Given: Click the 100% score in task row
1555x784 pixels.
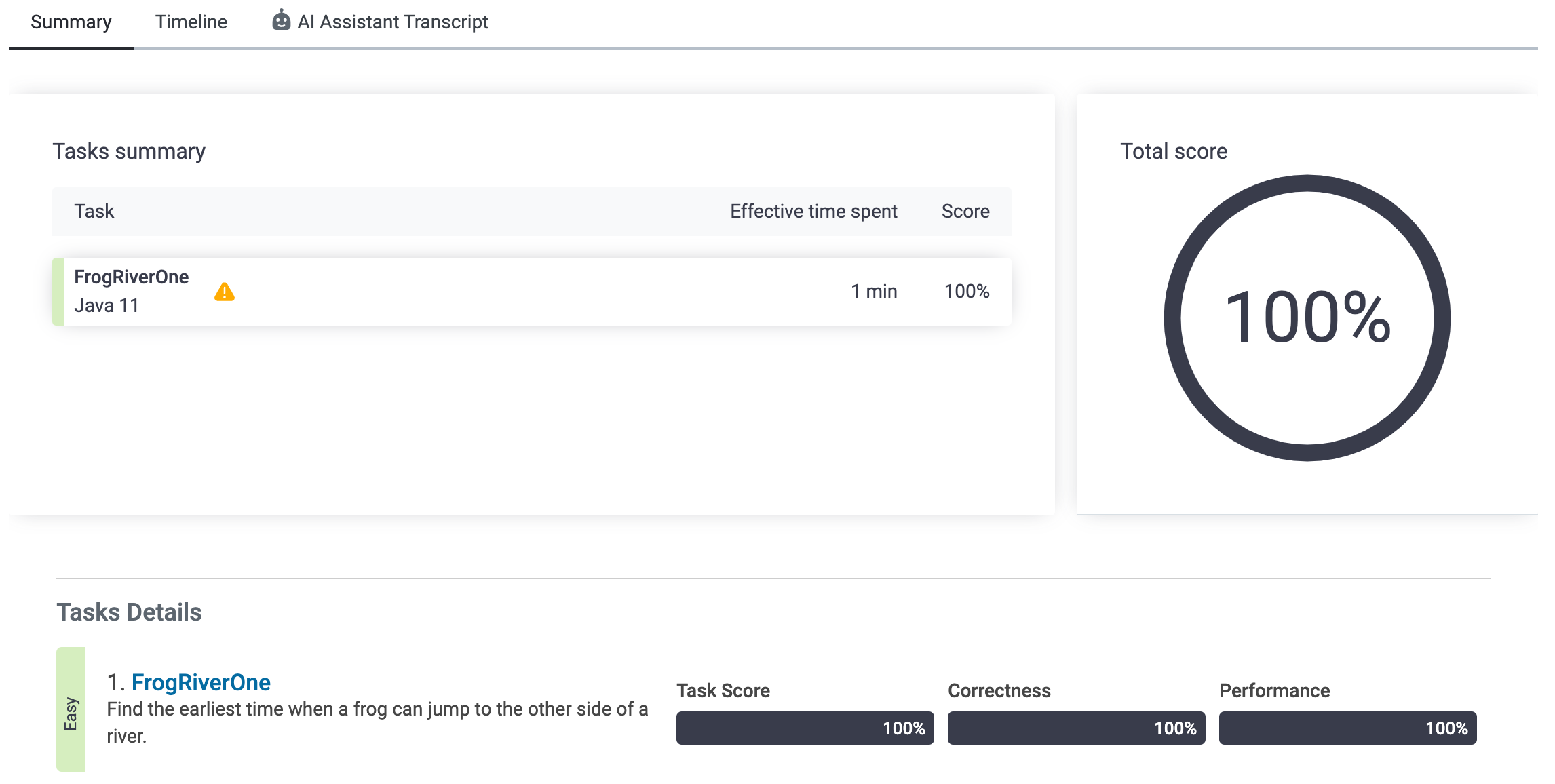Looking at the screenshot, I should [966, 292].
